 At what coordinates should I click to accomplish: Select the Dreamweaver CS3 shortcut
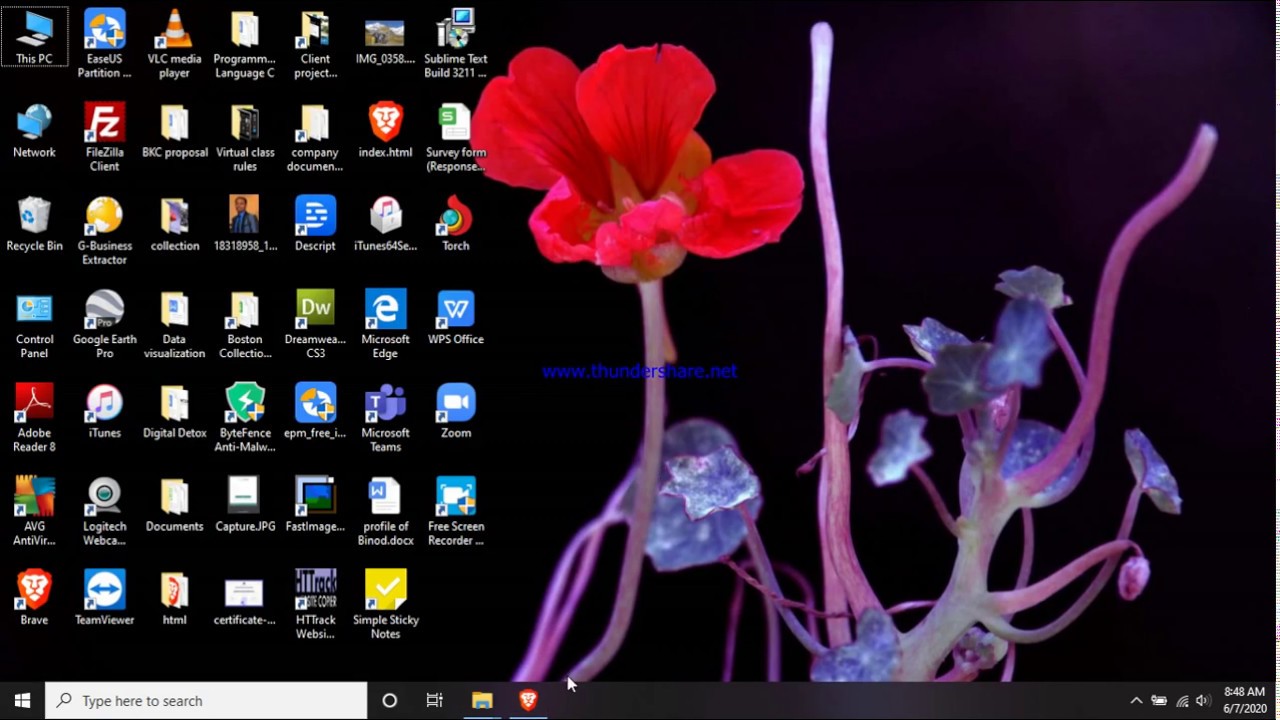point(315,324)
